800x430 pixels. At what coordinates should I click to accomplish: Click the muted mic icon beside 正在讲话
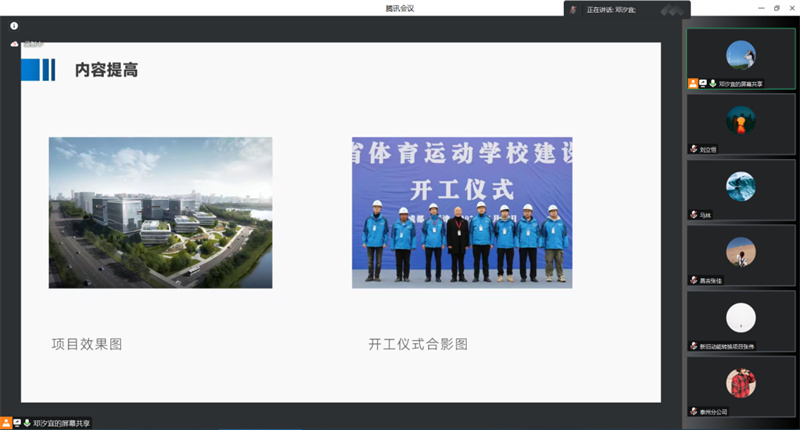pos(573,9)
